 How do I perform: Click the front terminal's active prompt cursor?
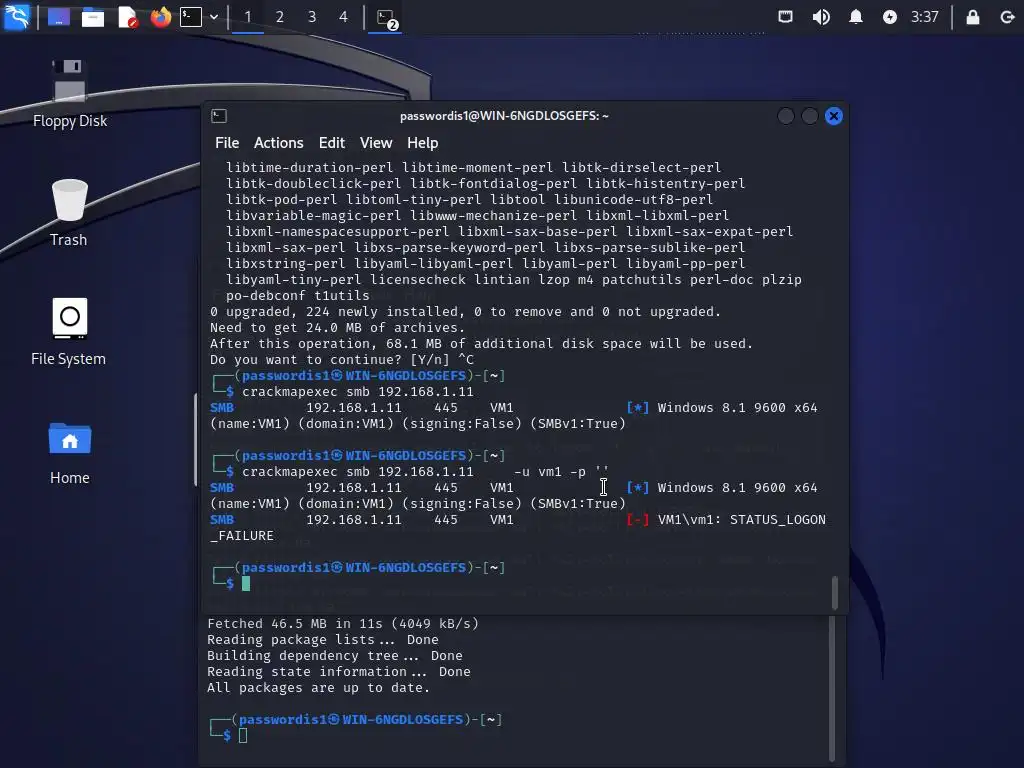click(x=246, y=584)
